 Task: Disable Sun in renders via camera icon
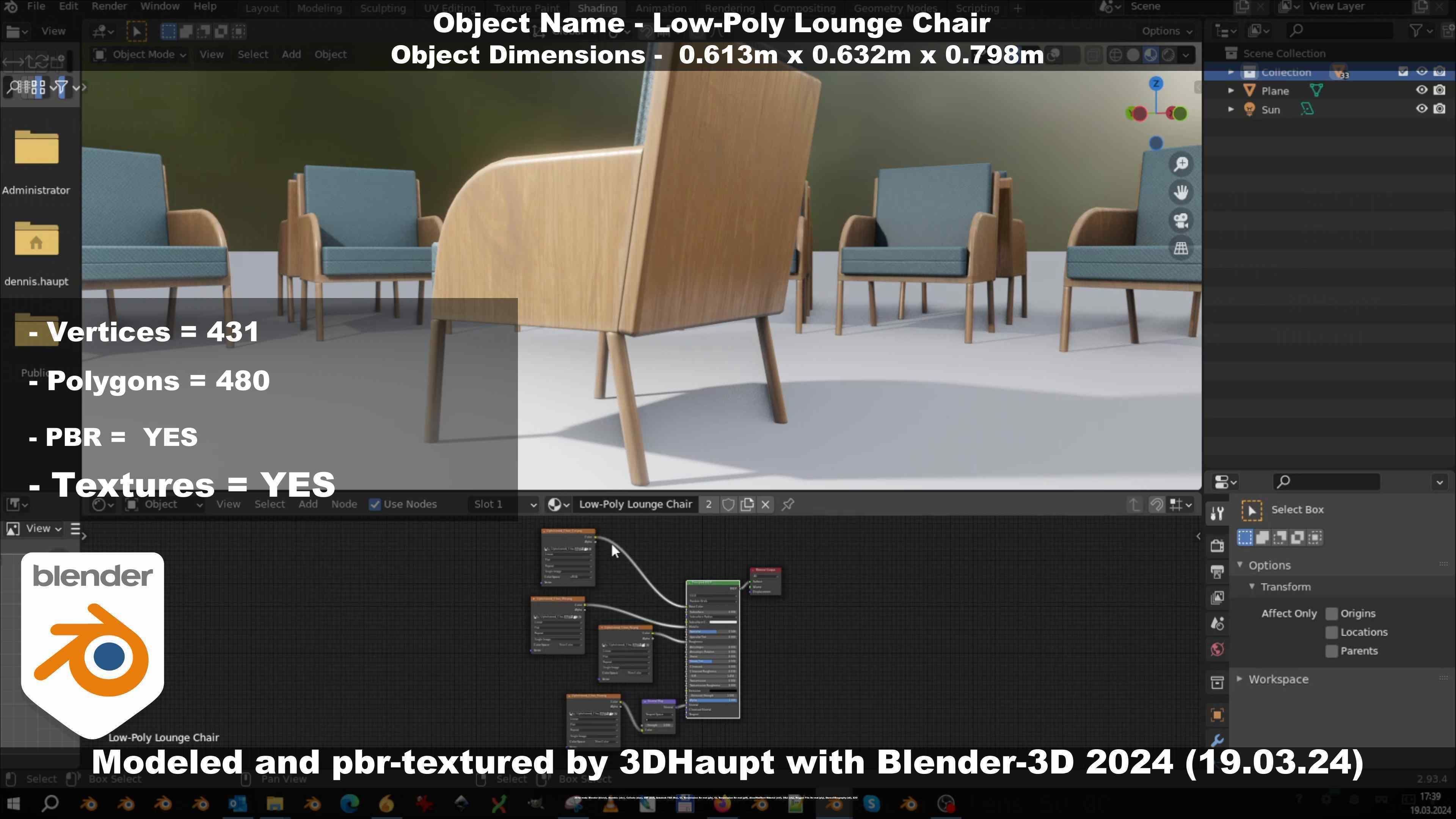[x=1440, y=108]
